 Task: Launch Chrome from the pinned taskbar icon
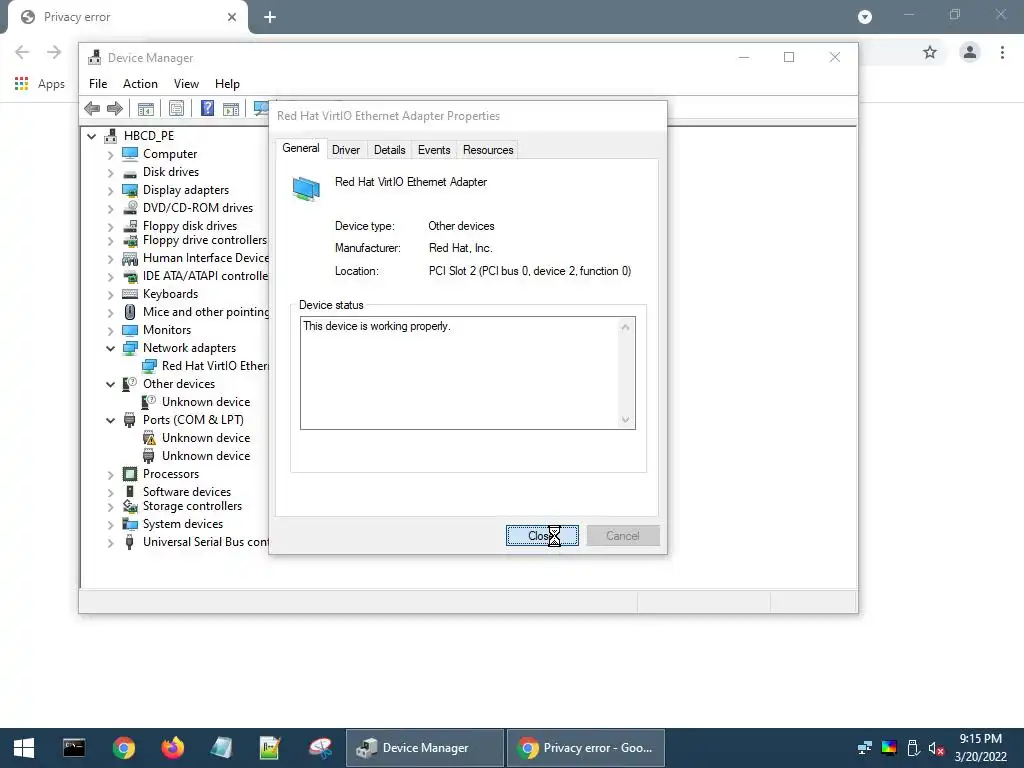click(123, 748)
